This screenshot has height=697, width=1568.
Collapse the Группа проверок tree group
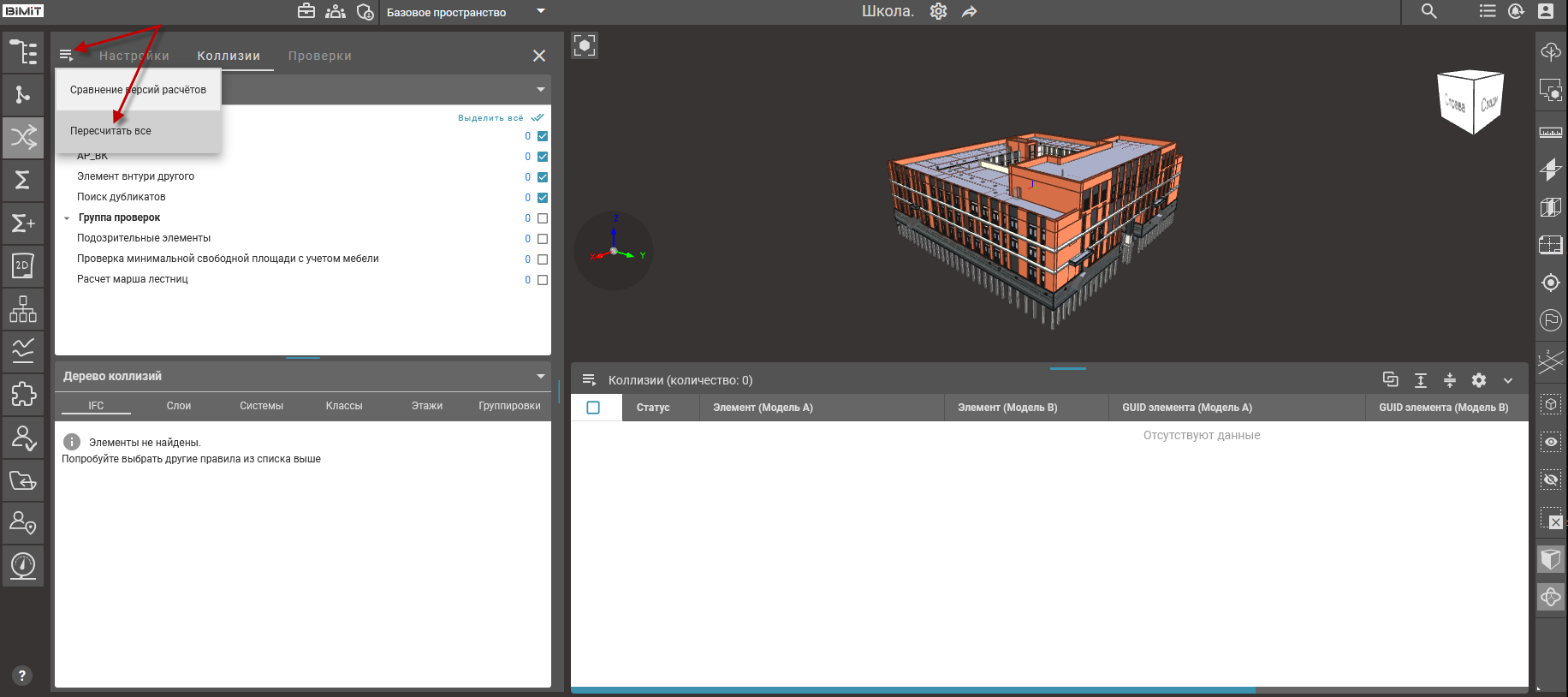pyautogui.click(x=67, y=218)
